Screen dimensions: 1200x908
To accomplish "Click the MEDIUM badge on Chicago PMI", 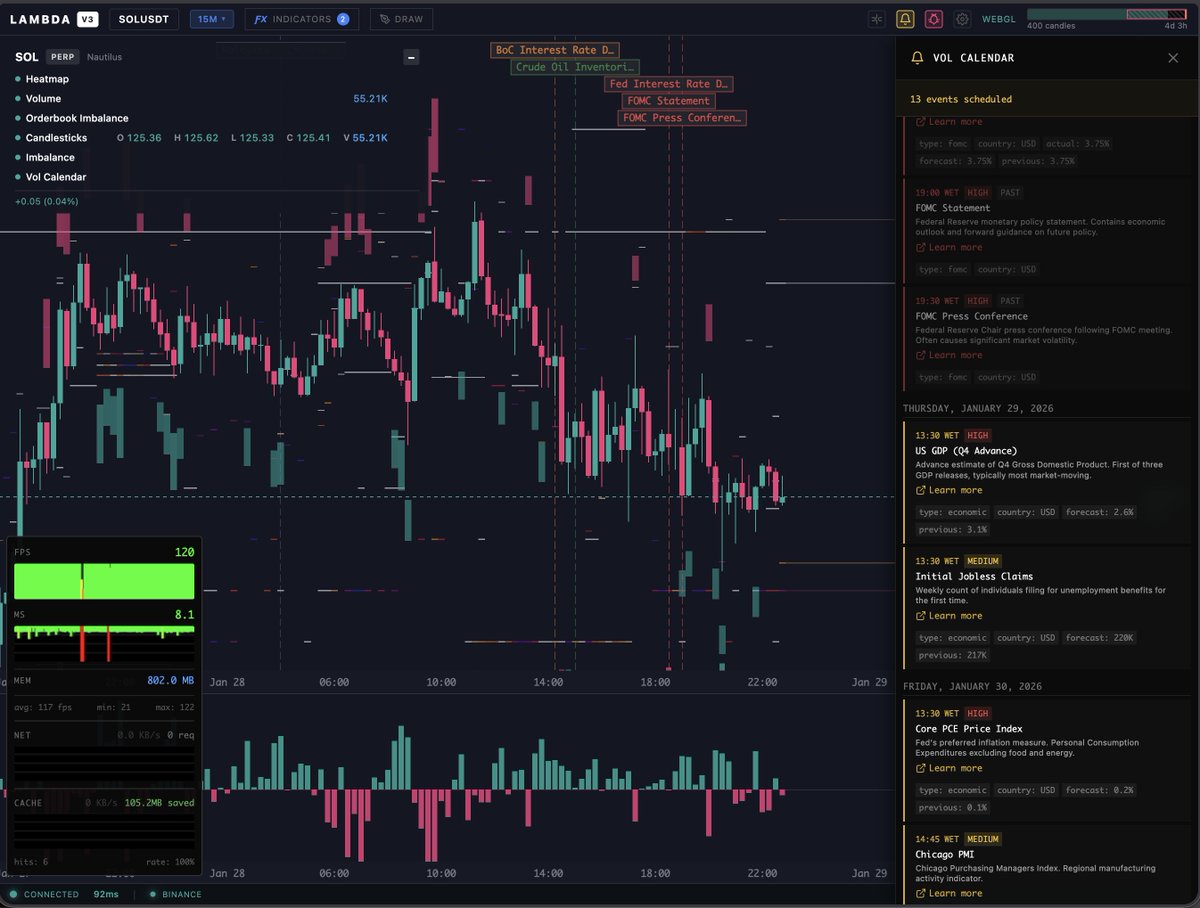I will (984, 839).
